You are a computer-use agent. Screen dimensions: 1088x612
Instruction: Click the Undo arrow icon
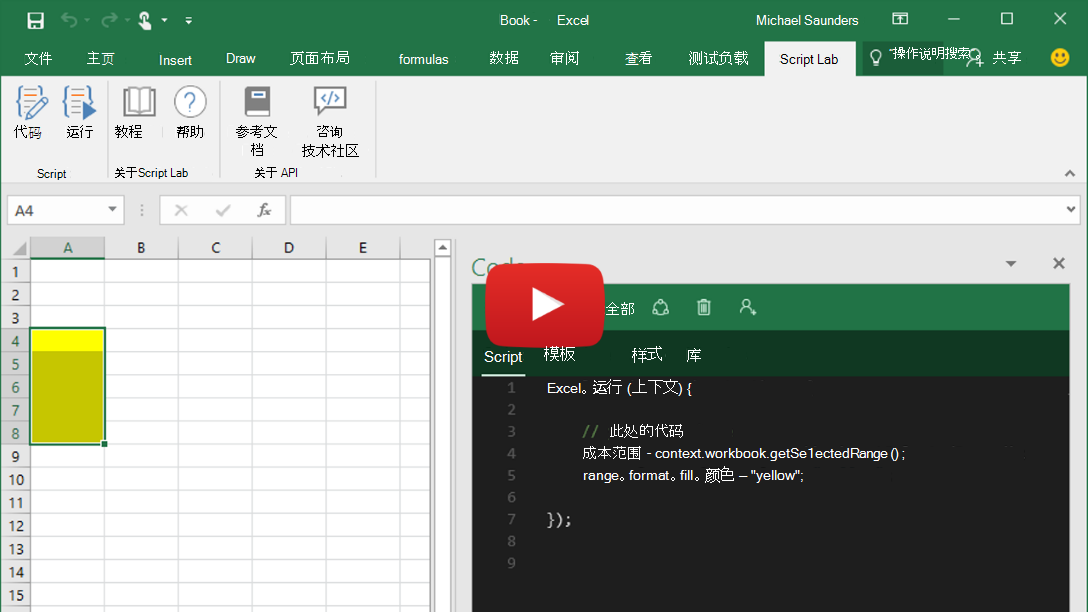[69, 20]
